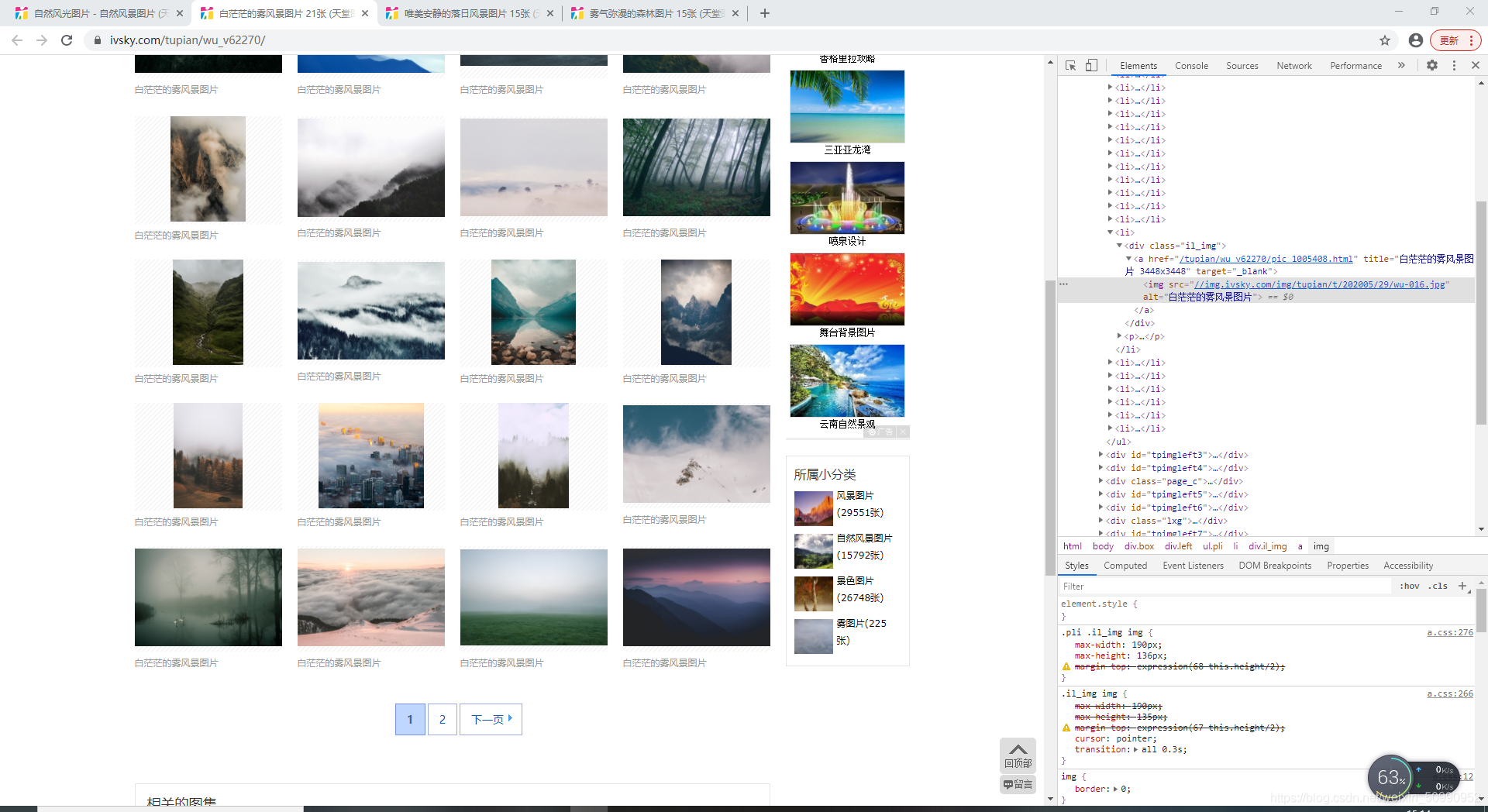
Task: Activate the DevTools element inspector icon
Action: (1071, 66)
